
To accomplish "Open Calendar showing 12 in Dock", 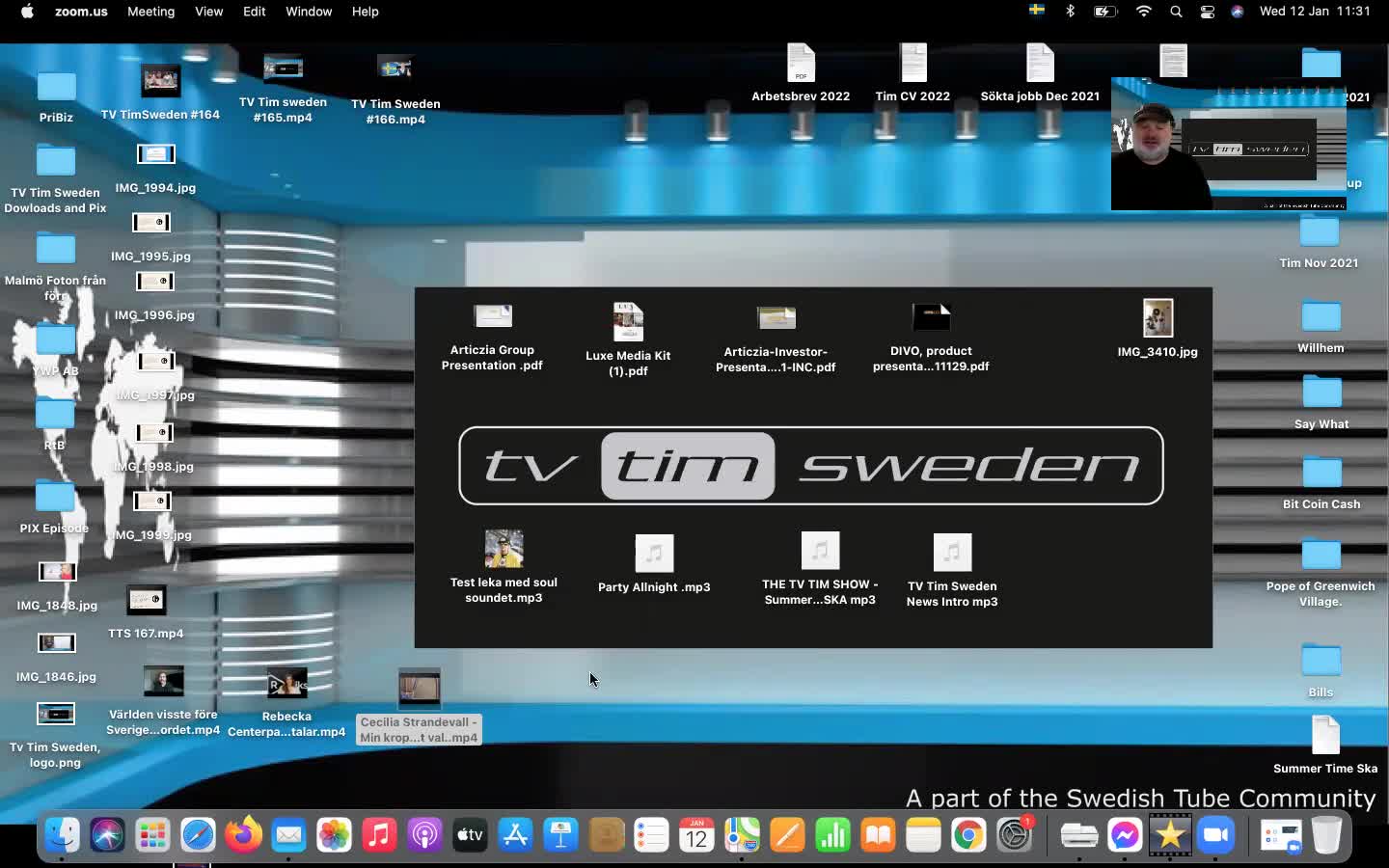I will tap(696, 835).
